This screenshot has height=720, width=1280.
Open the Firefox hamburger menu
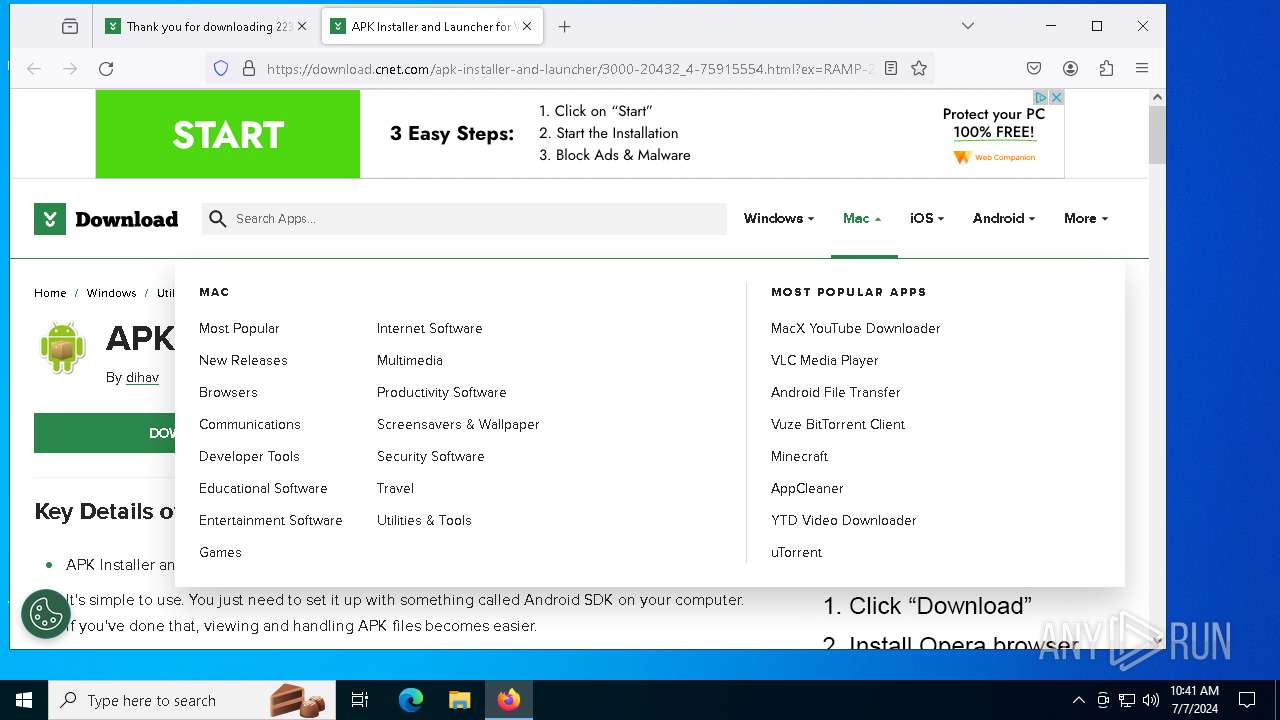click(x=1142, y=68)
